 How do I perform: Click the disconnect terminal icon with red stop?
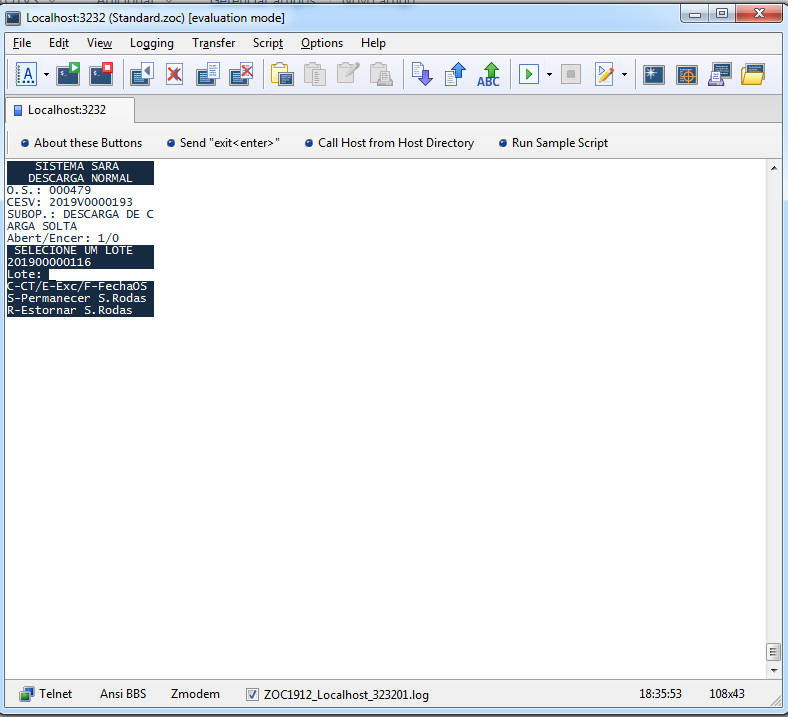[x=101, y=74]
